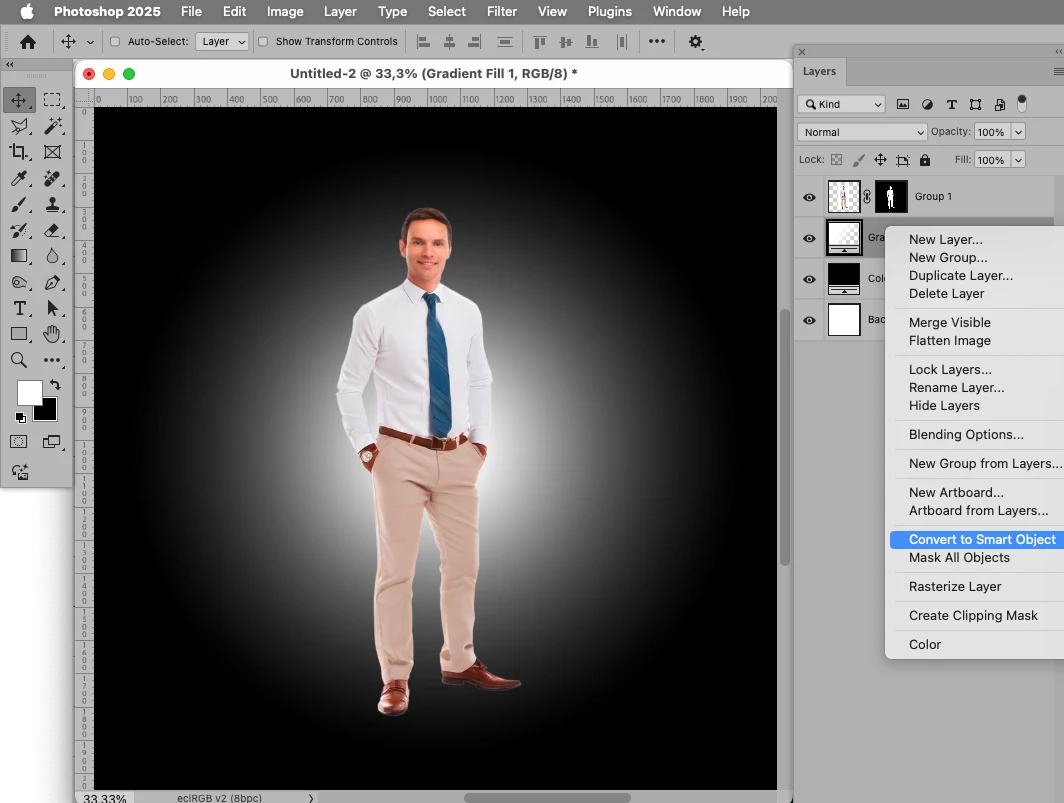Click the lock all layer icon

coord(925,160)
